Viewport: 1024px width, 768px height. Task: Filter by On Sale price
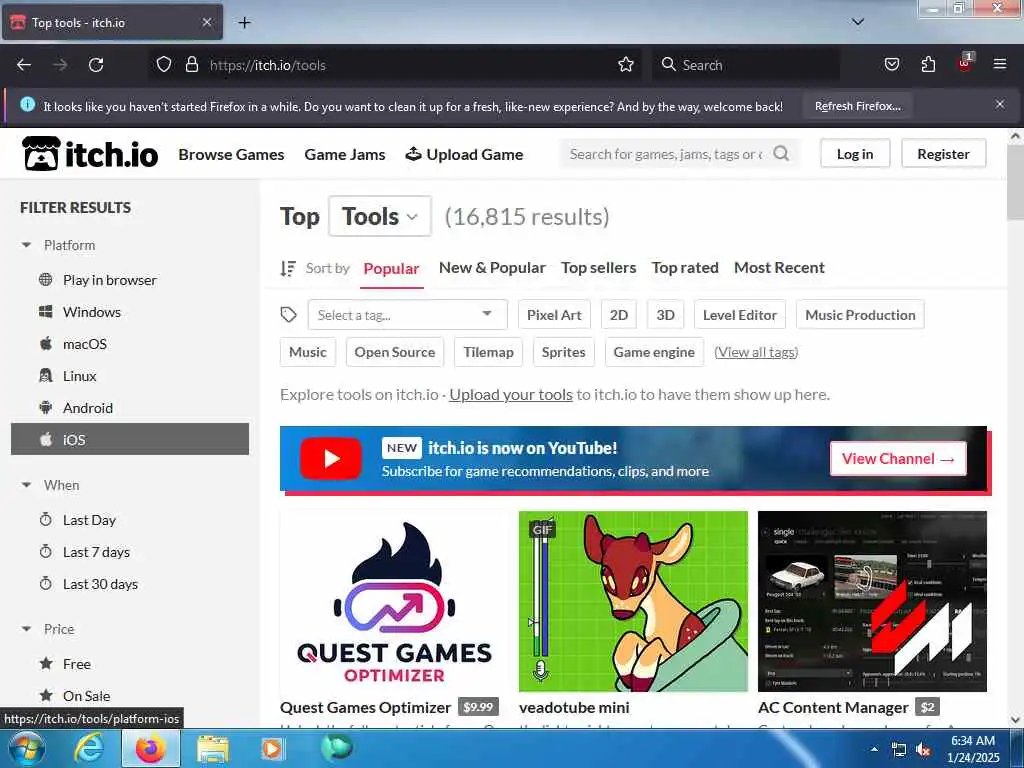coord(130,696)
